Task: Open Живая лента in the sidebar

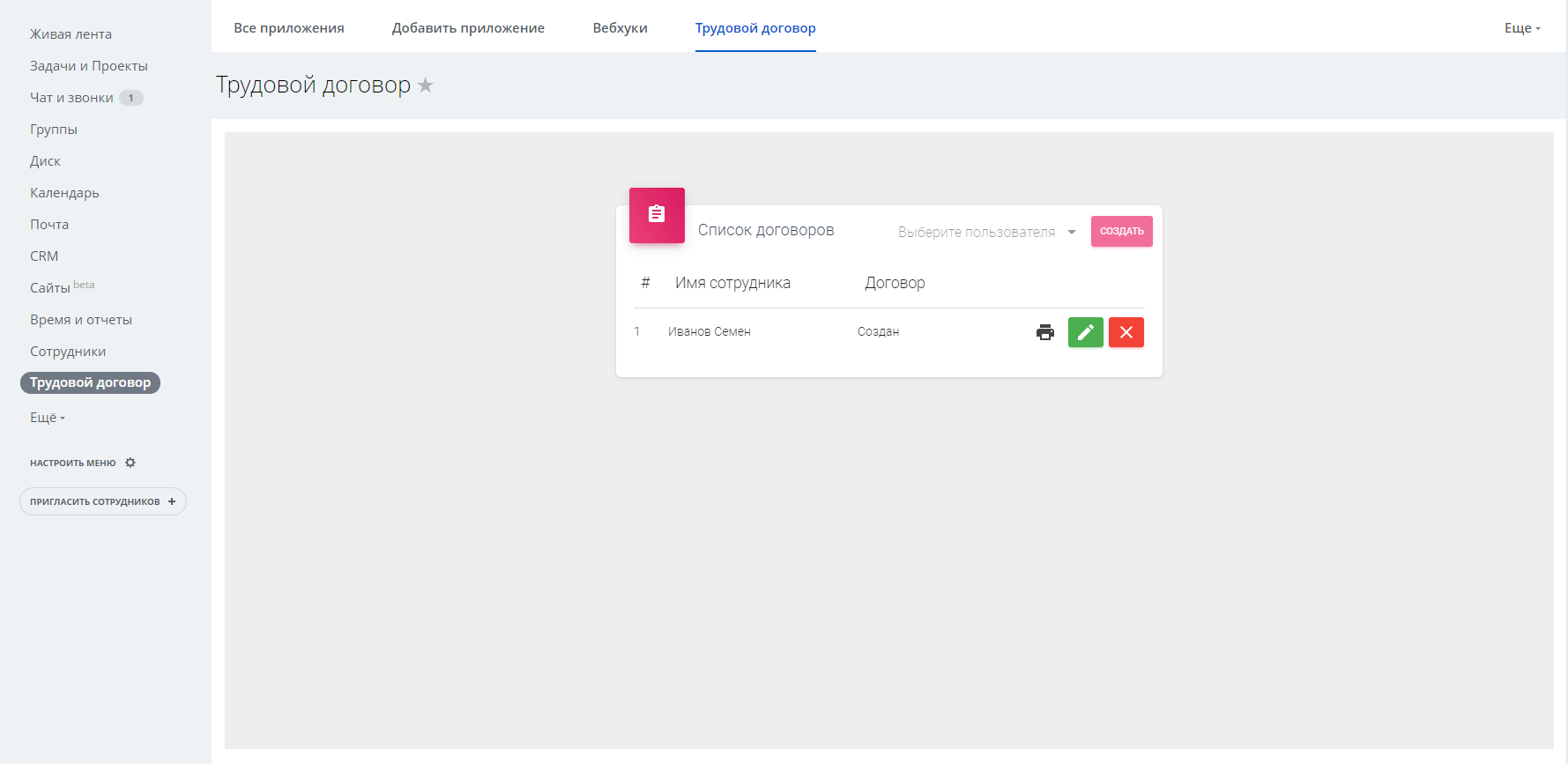Action: pos(71,34)
